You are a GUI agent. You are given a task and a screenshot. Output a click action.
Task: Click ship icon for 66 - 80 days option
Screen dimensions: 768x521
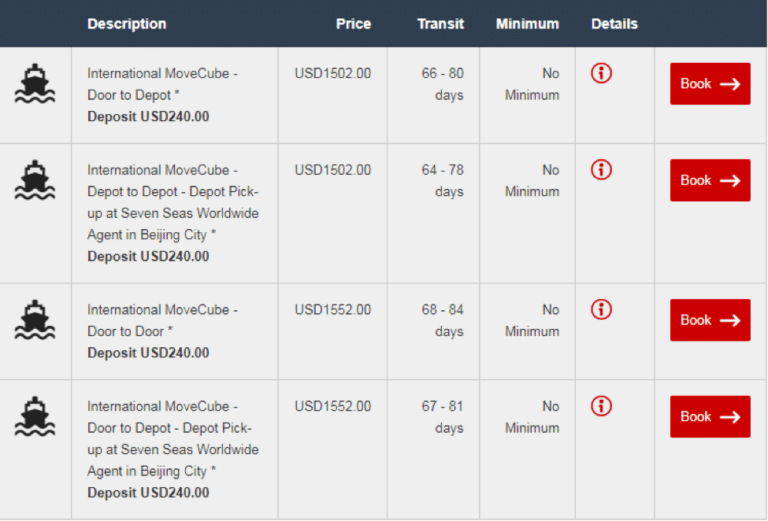(35, 84)
